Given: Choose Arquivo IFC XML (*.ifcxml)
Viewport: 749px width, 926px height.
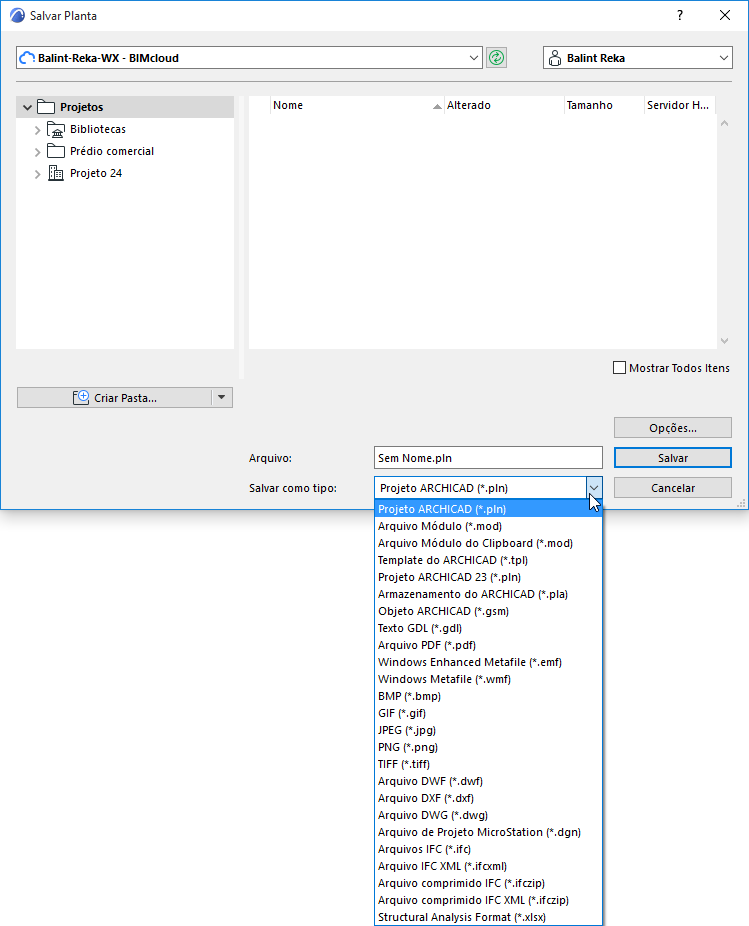Looking at the screenshot, I should (x=489, y=866).
